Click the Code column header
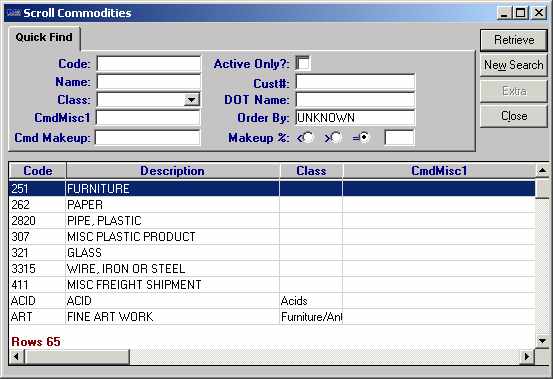Image resolution: width=553 pixels, height=379 pixels. pos(38,171)
